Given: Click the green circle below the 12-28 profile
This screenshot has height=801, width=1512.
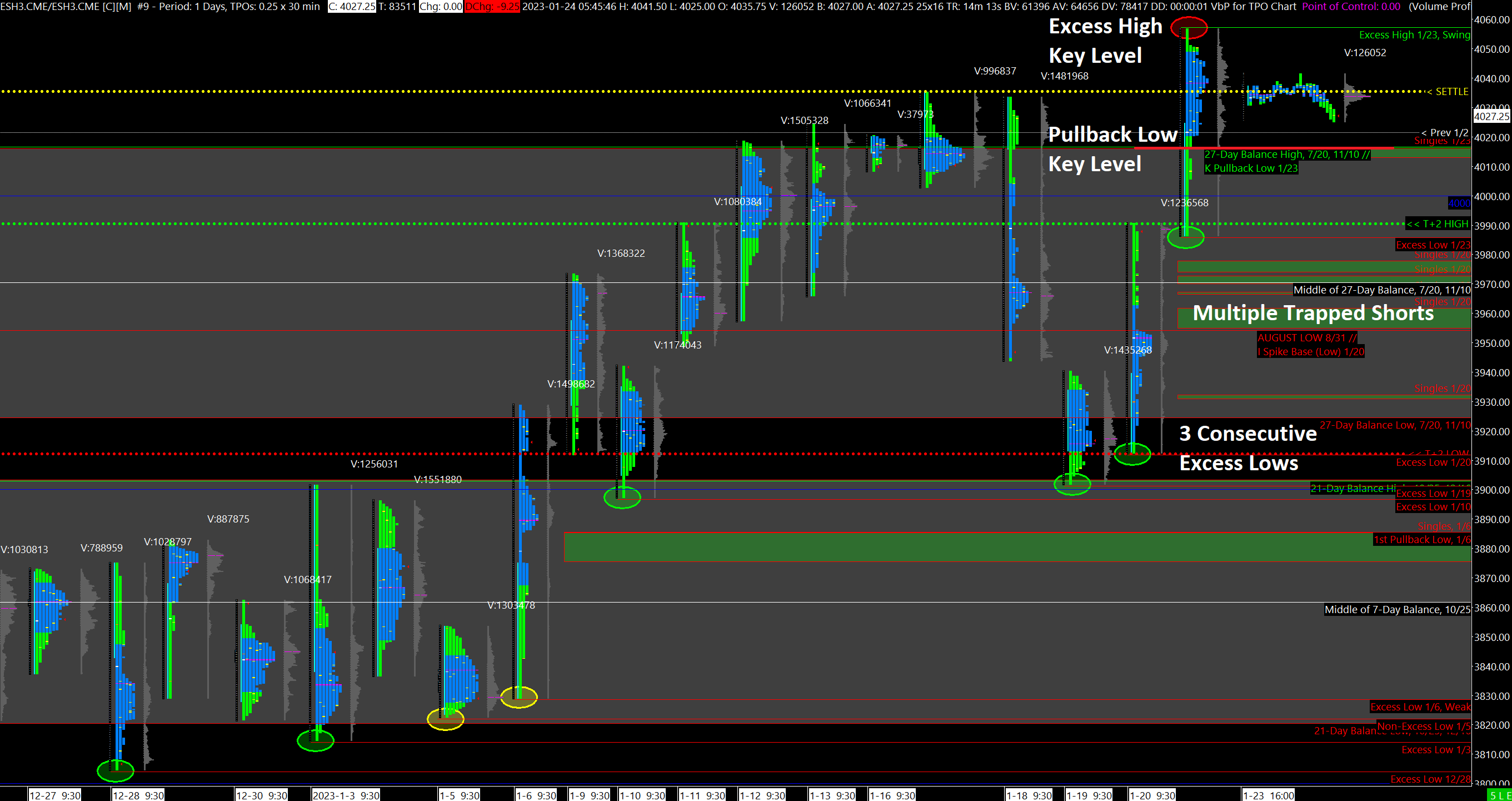Looking at the screenshot, I should (115, 770).
